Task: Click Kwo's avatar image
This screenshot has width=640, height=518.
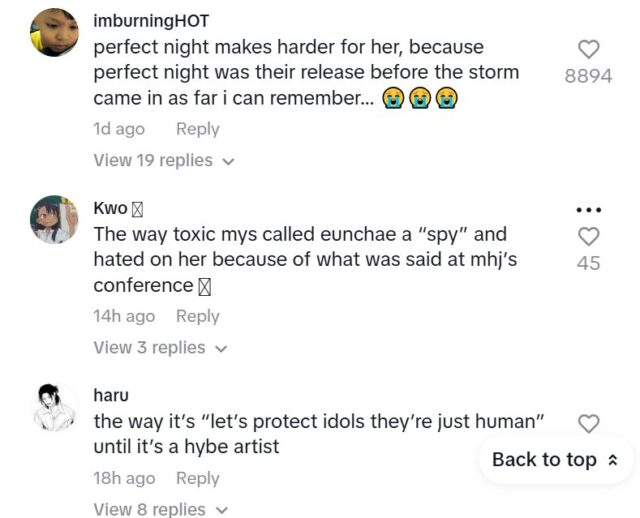Action: pyautogui.click(x=54, y=220)
